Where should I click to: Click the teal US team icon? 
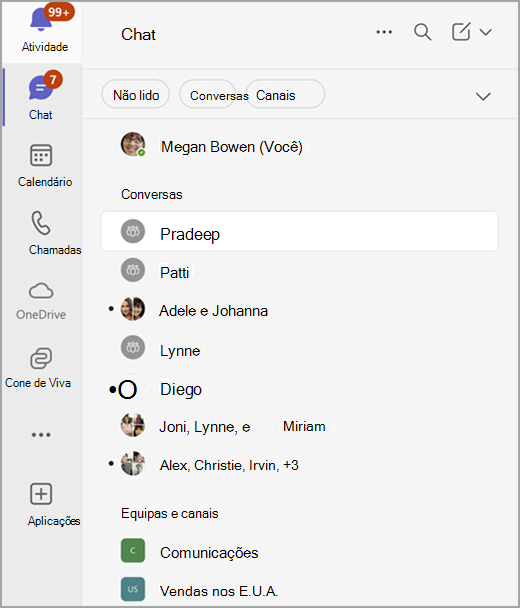point(133,589)
